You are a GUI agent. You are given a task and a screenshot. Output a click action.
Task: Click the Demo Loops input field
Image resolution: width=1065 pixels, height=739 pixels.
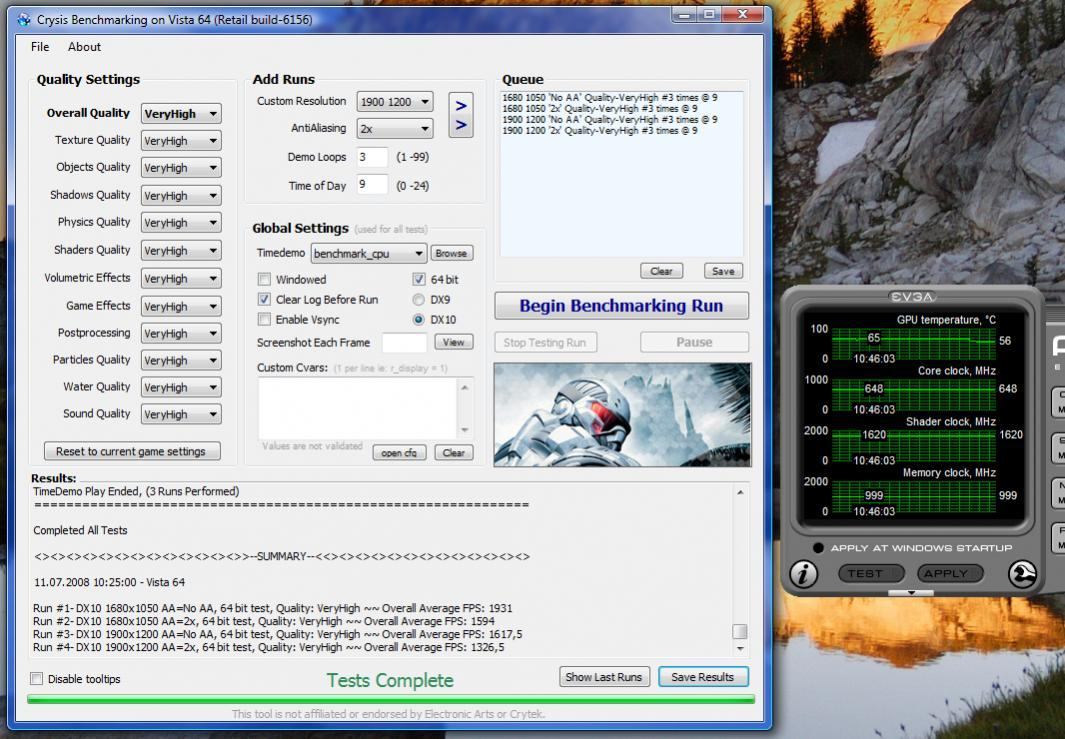click(x=372, y=157)
